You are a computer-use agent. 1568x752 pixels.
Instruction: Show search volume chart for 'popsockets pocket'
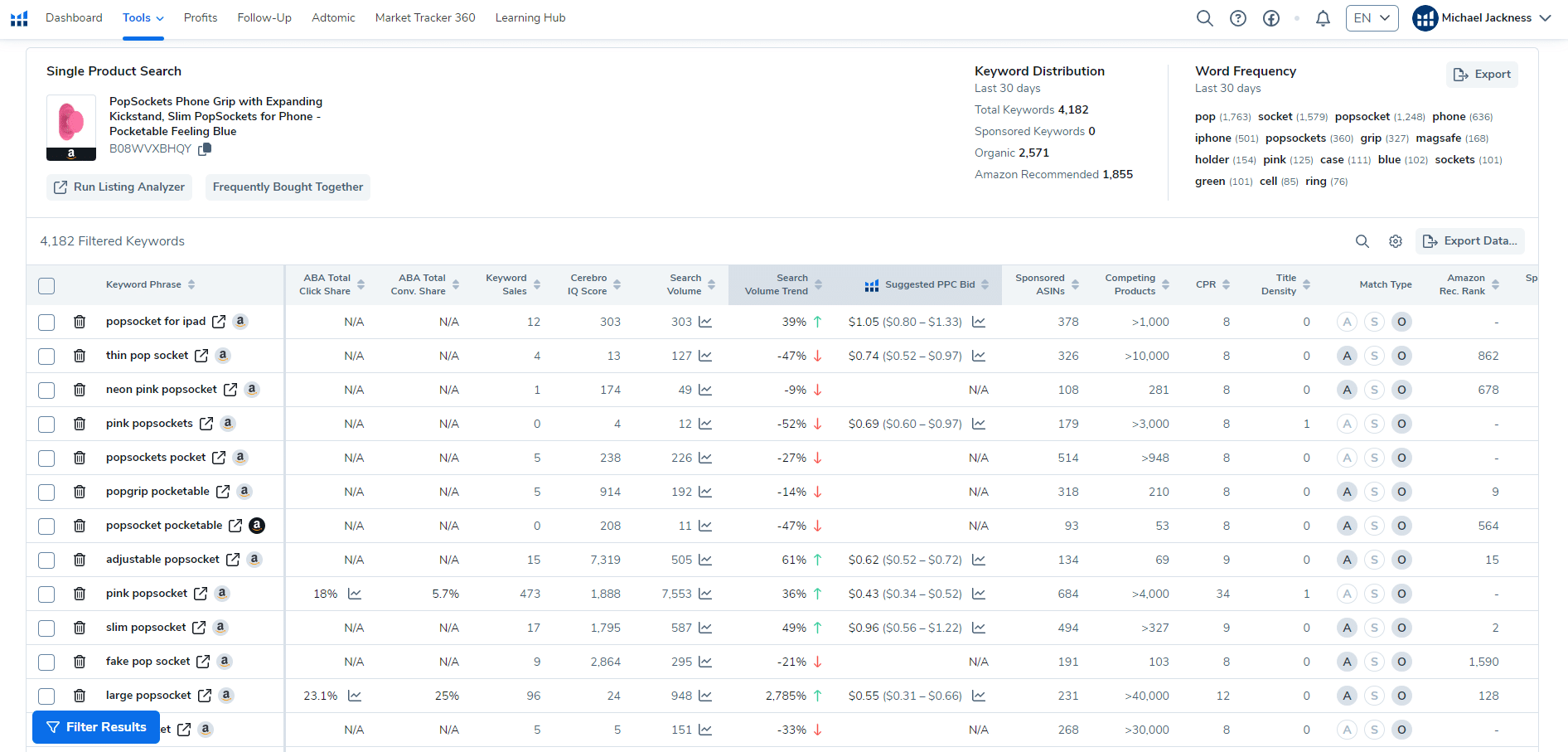pyautogui.click(x=705, y=458)
